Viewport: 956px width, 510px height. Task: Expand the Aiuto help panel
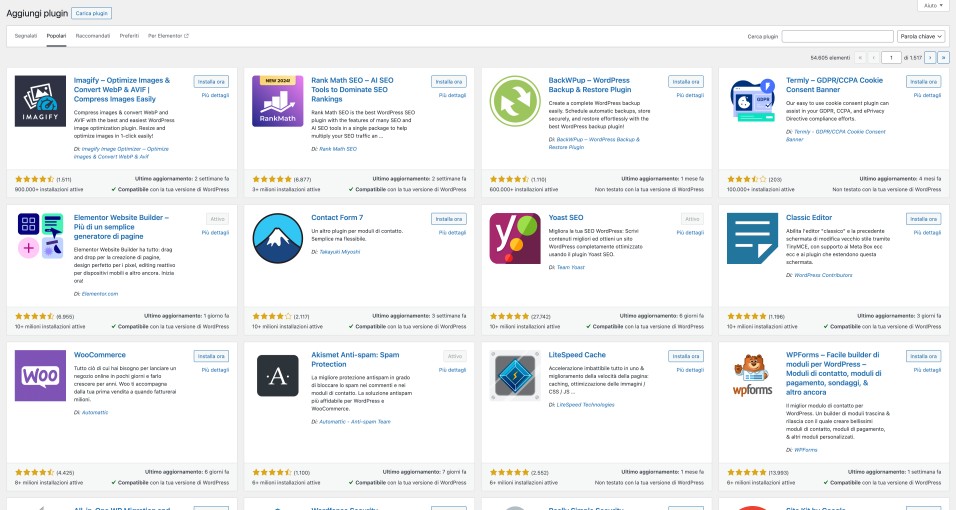click(x=932, y=6)
